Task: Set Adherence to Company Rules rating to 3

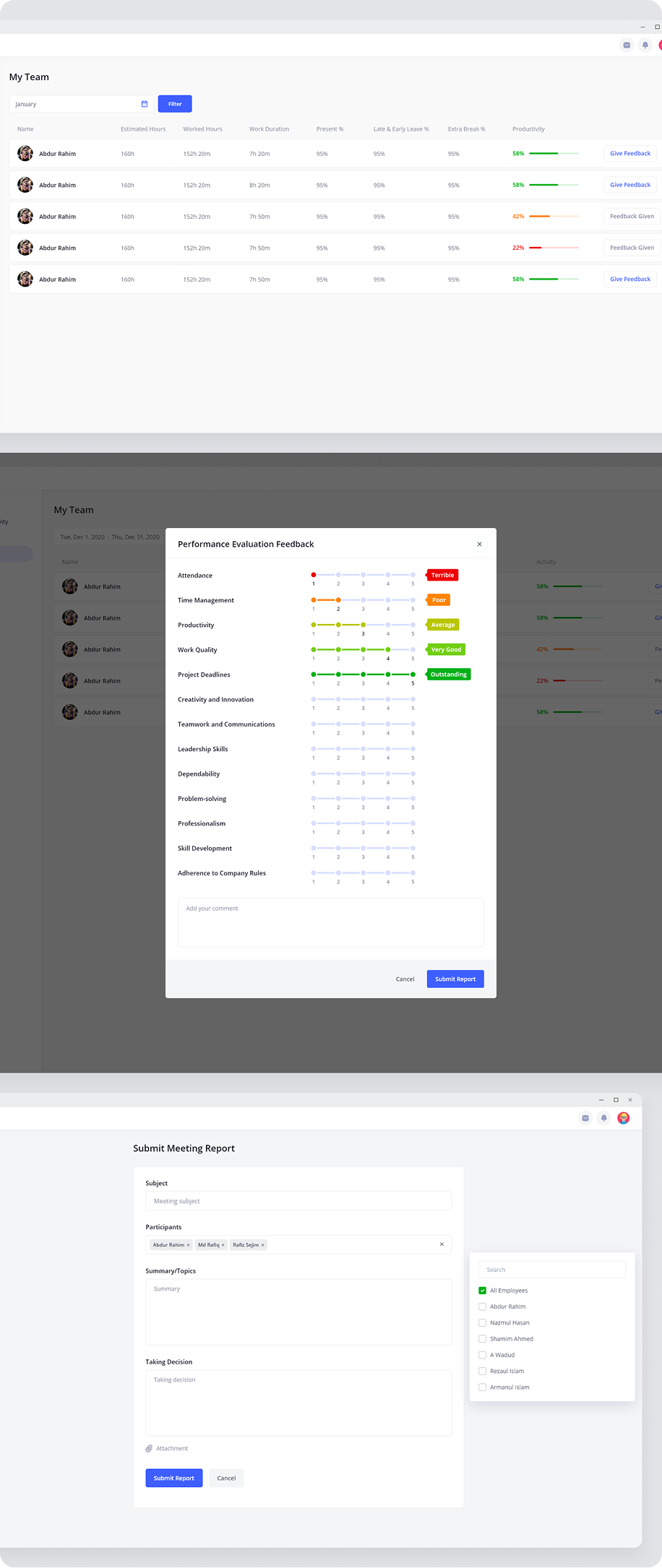Action: point(363,872)
